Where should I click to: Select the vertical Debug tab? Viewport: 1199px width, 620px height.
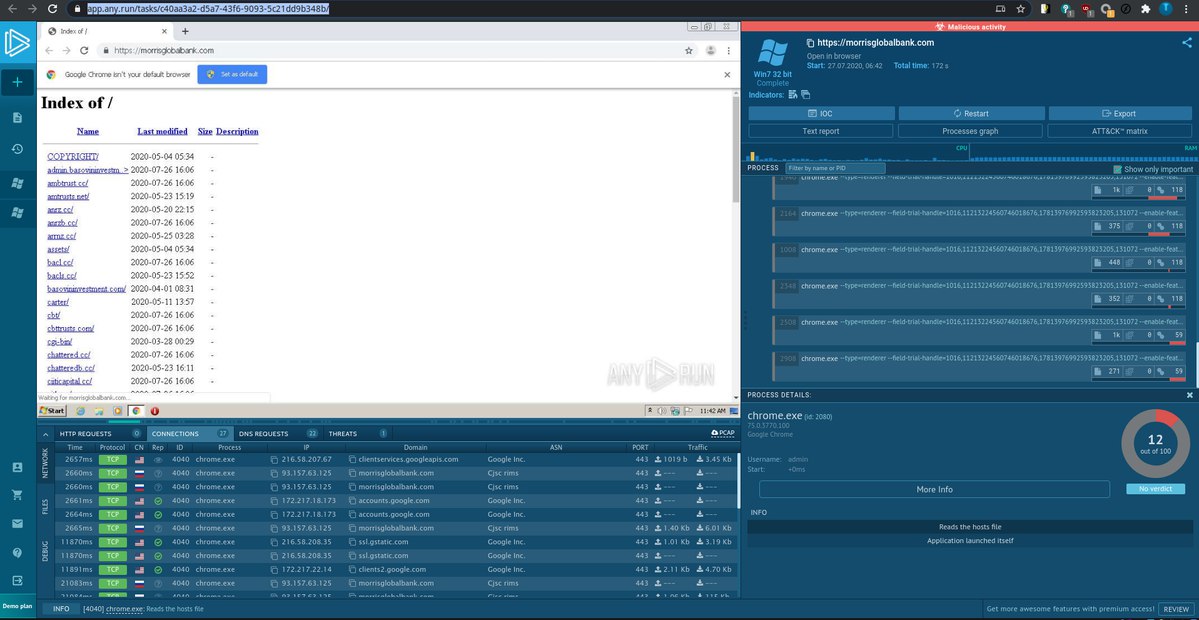45,551
